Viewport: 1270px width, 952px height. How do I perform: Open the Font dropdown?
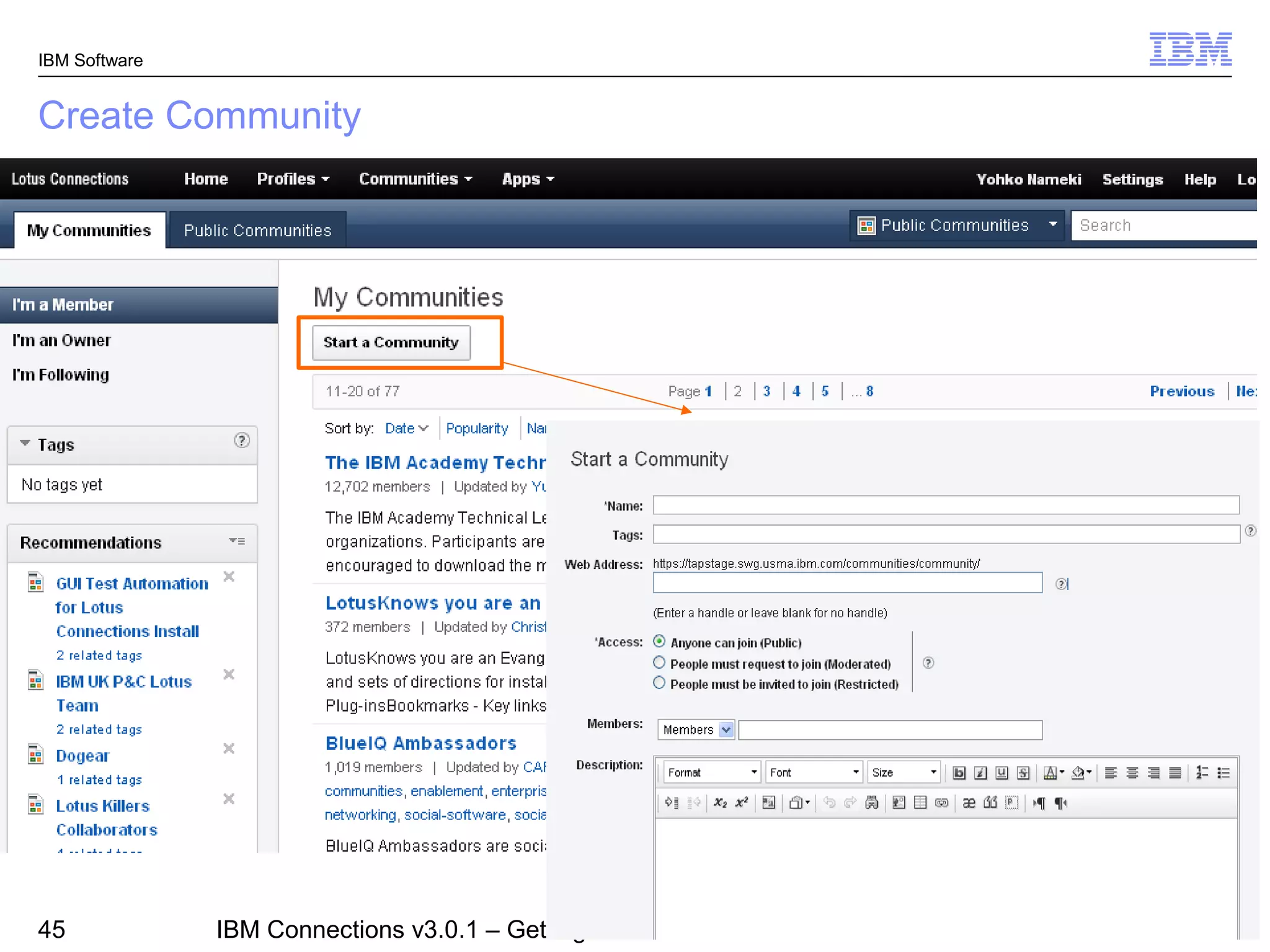[814, 772]
